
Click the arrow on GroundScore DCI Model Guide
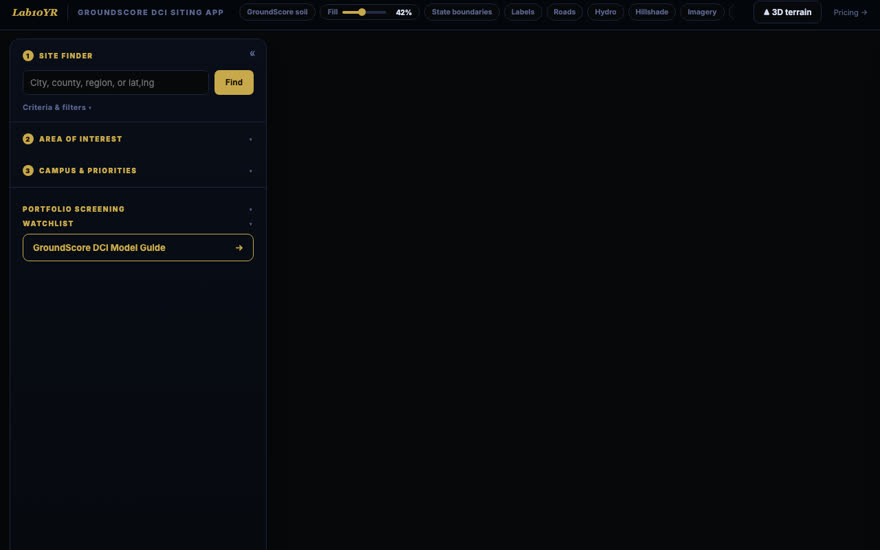tap(239, 248)
